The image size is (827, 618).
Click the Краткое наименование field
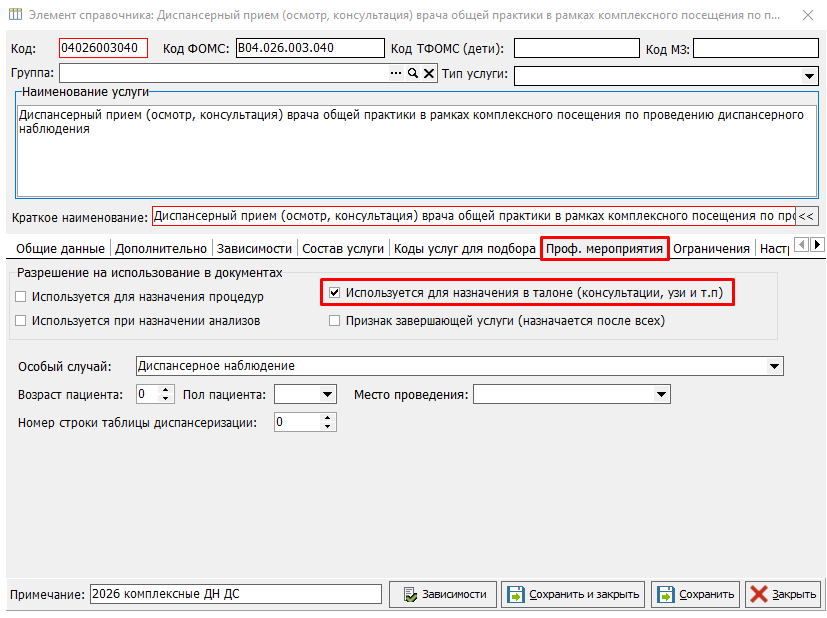(x=474, y=216)
